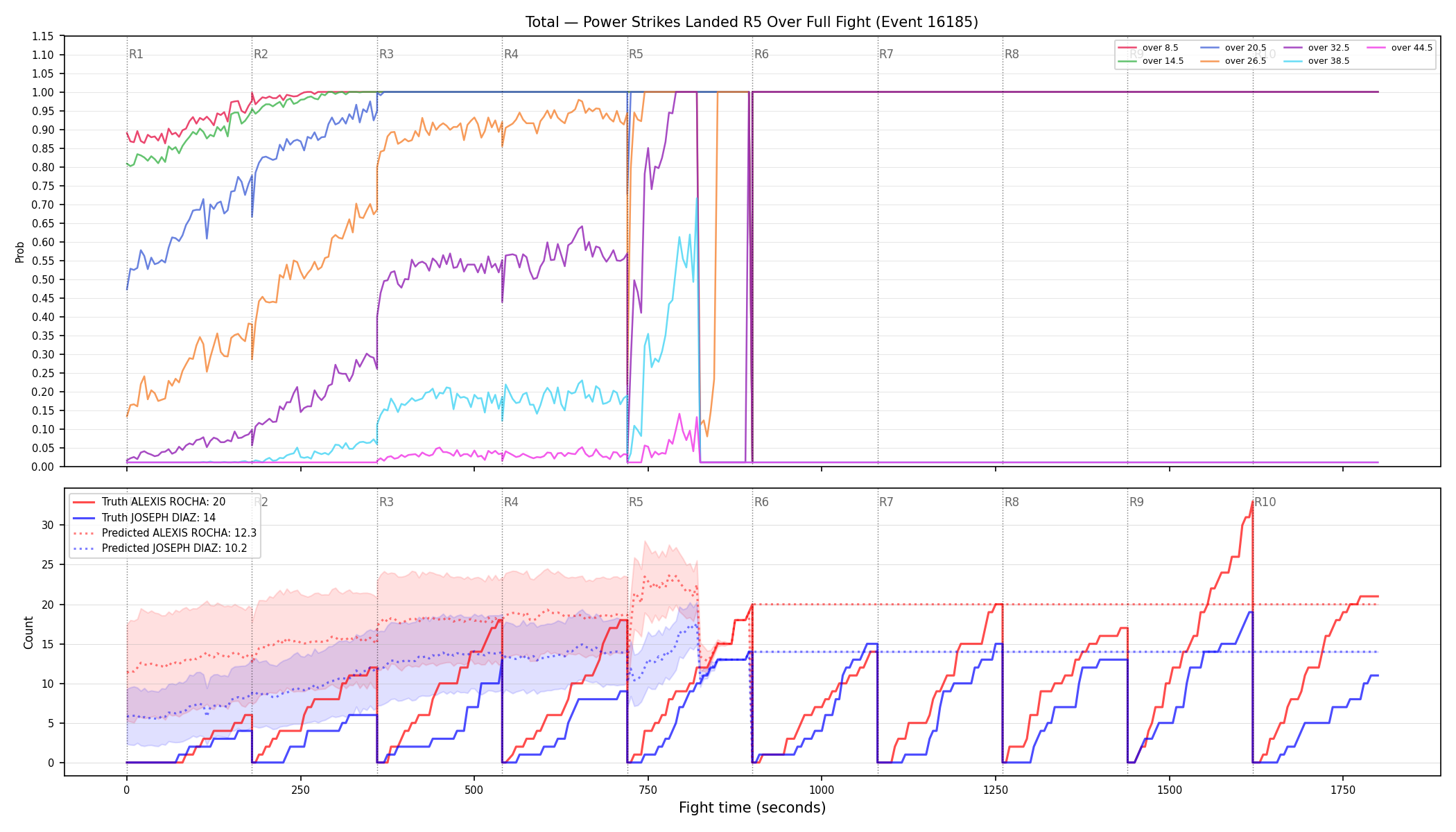The image size is (1456, 832).
Task: Click the 500 tick on fight time axis
Action: [x=474, y=790]
